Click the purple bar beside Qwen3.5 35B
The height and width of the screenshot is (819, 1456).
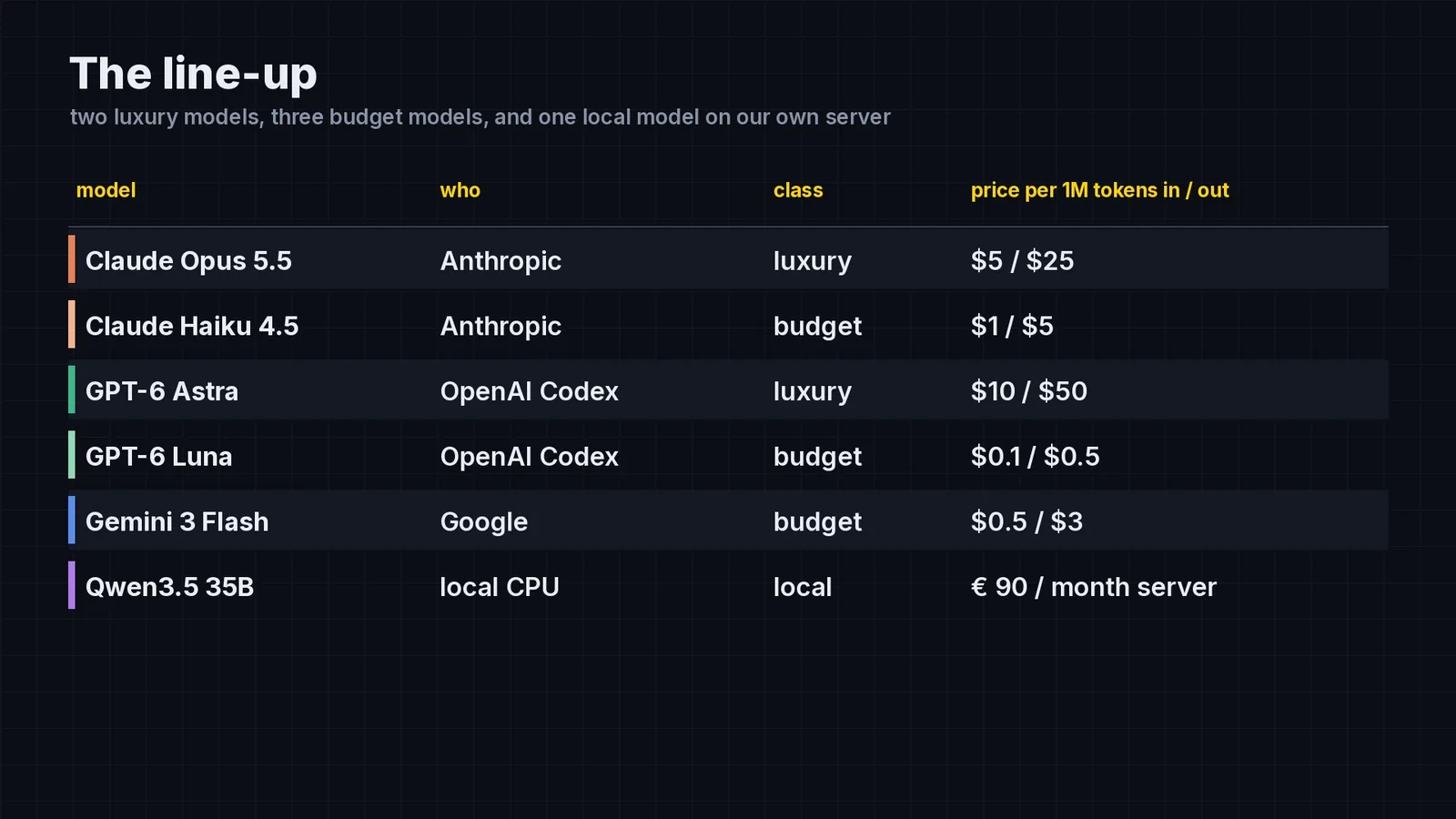72,585
